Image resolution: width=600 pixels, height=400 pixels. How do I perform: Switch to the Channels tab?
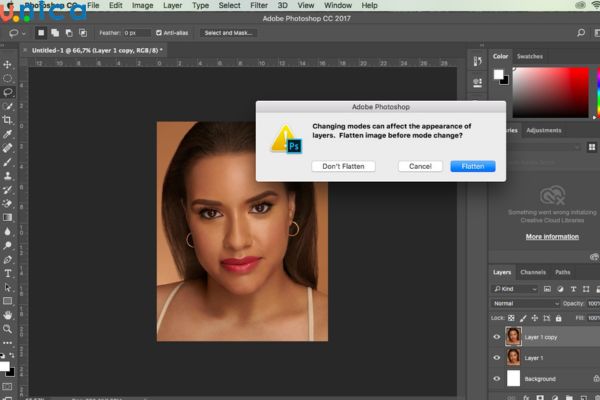533,272
